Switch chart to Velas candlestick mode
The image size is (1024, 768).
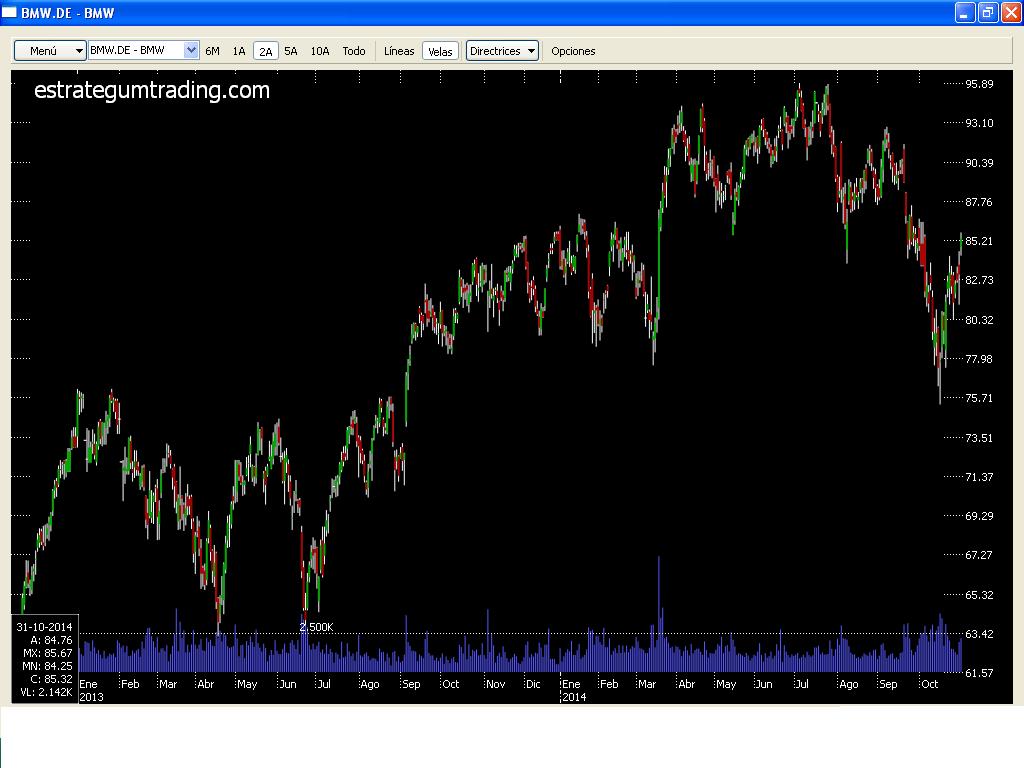pos(440,51)
